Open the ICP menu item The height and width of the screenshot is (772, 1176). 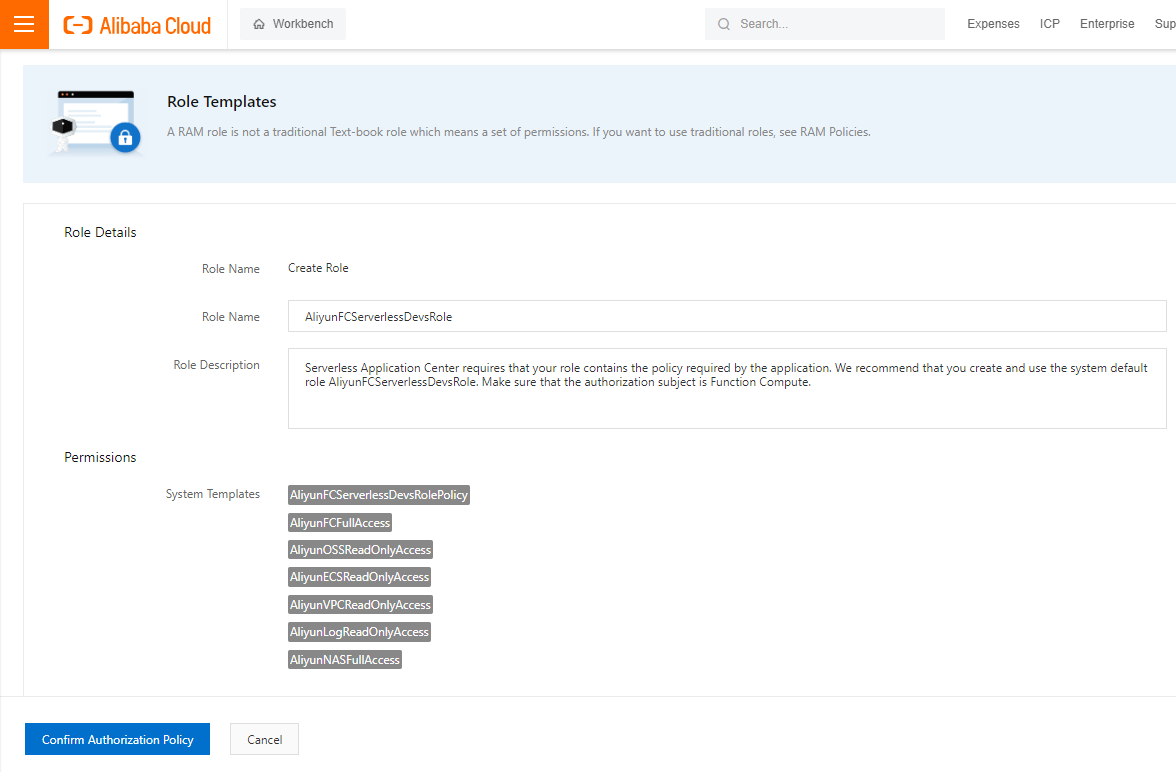coord(1049,24)
